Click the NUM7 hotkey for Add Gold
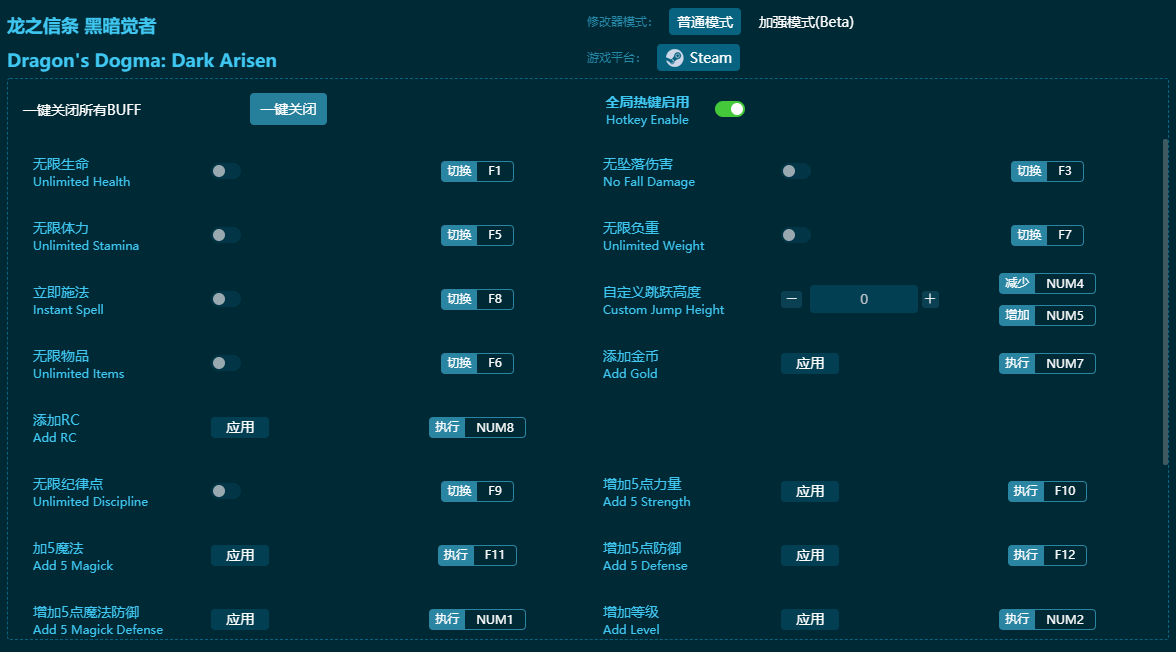 coord(1047,363)
